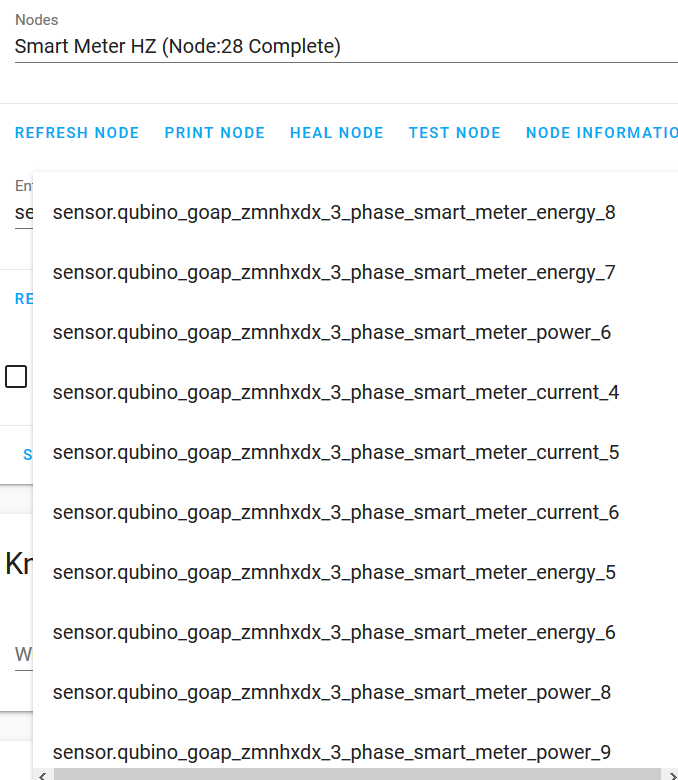
Task: Run Test Node on the selected node
Action: [x=455, y=133]
